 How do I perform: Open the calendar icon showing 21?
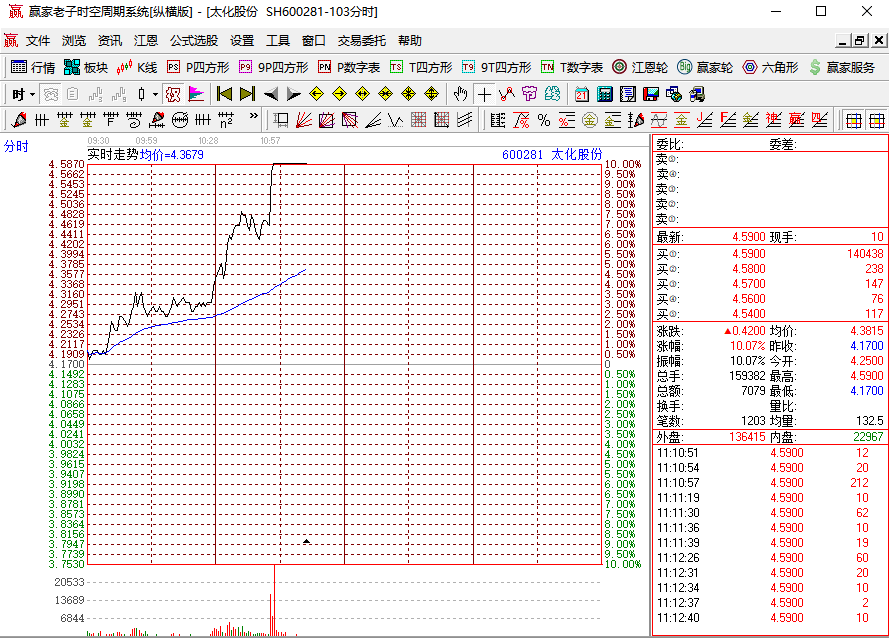click(x=582, y=94)
